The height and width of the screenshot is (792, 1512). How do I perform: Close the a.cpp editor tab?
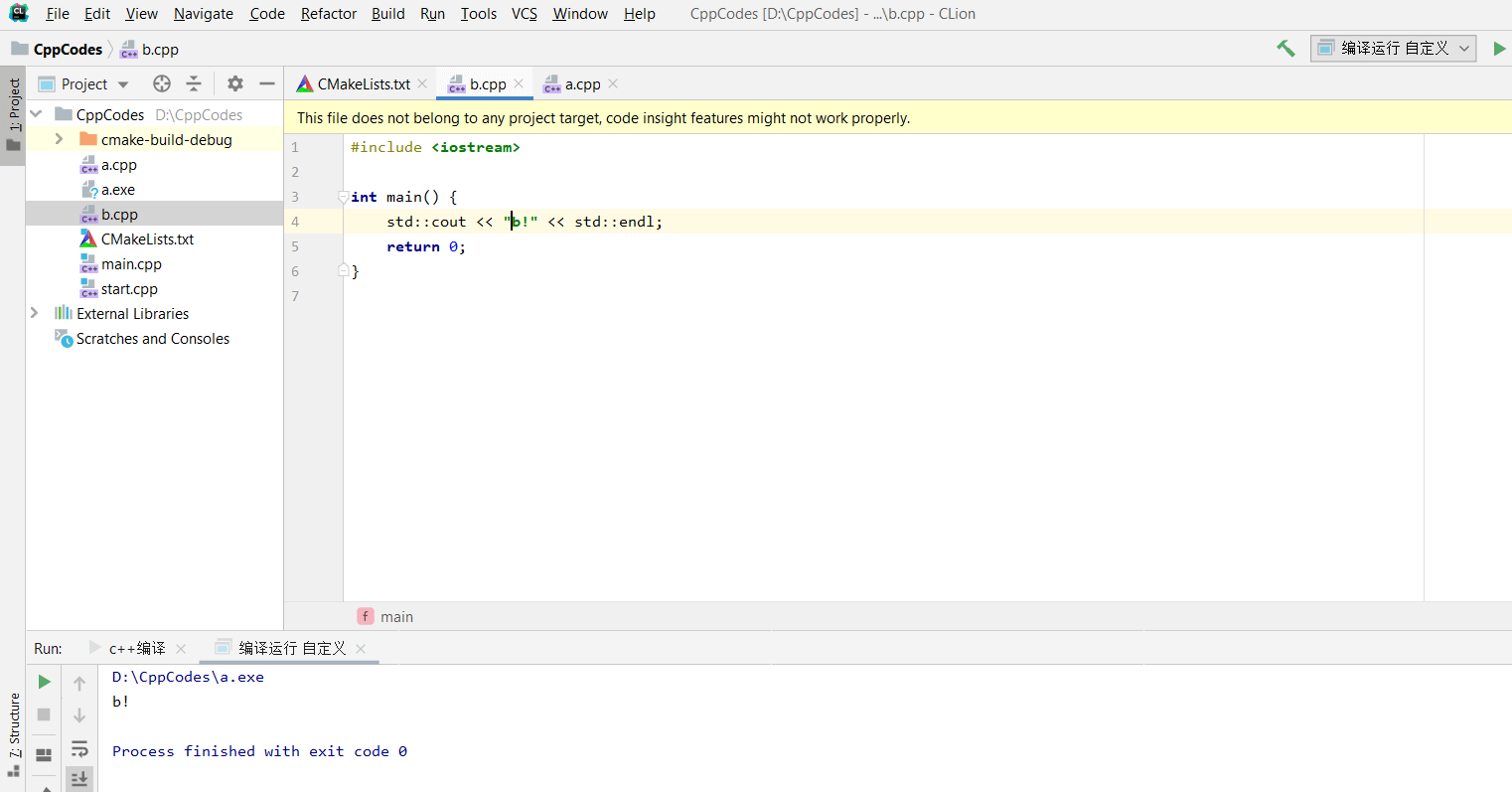click(613, 84)
